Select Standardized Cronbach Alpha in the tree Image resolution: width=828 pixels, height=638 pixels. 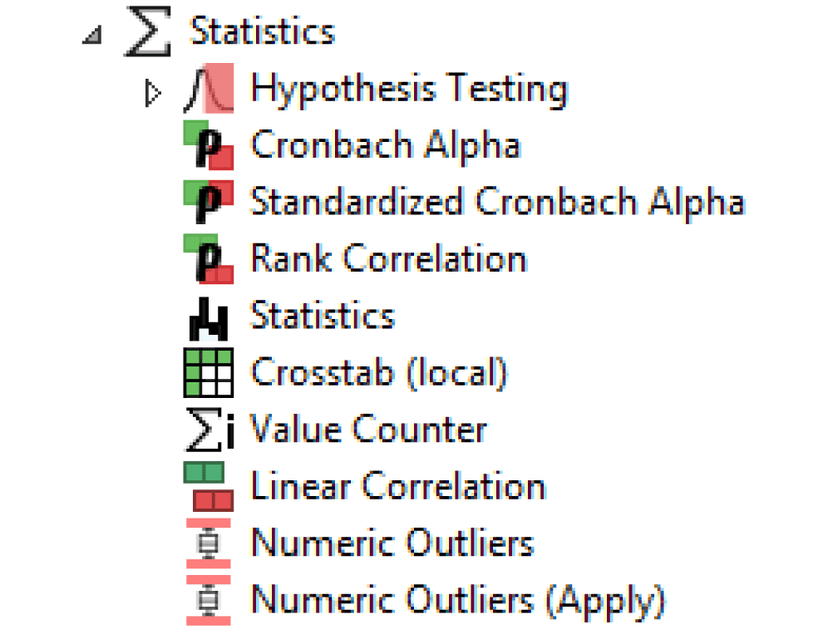[497, 202]
